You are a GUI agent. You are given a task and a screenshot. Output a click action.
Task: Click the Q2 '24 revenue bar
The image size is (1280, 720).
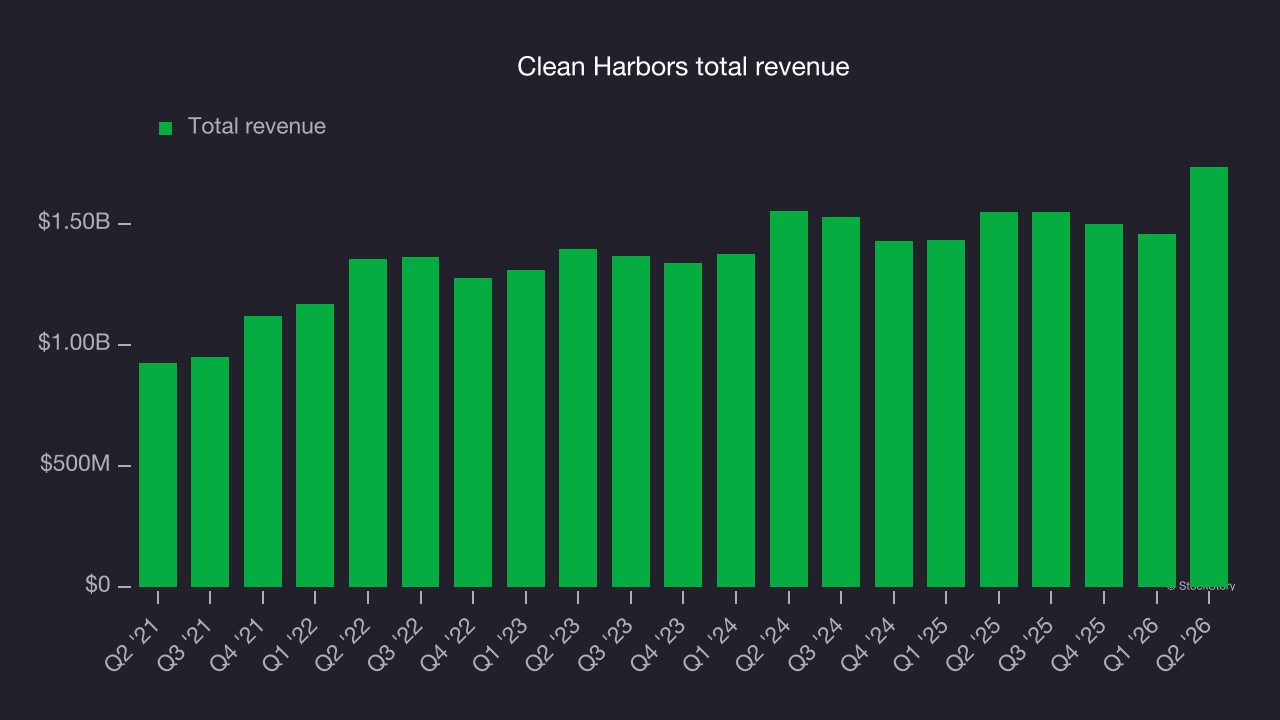click(789, 399)
